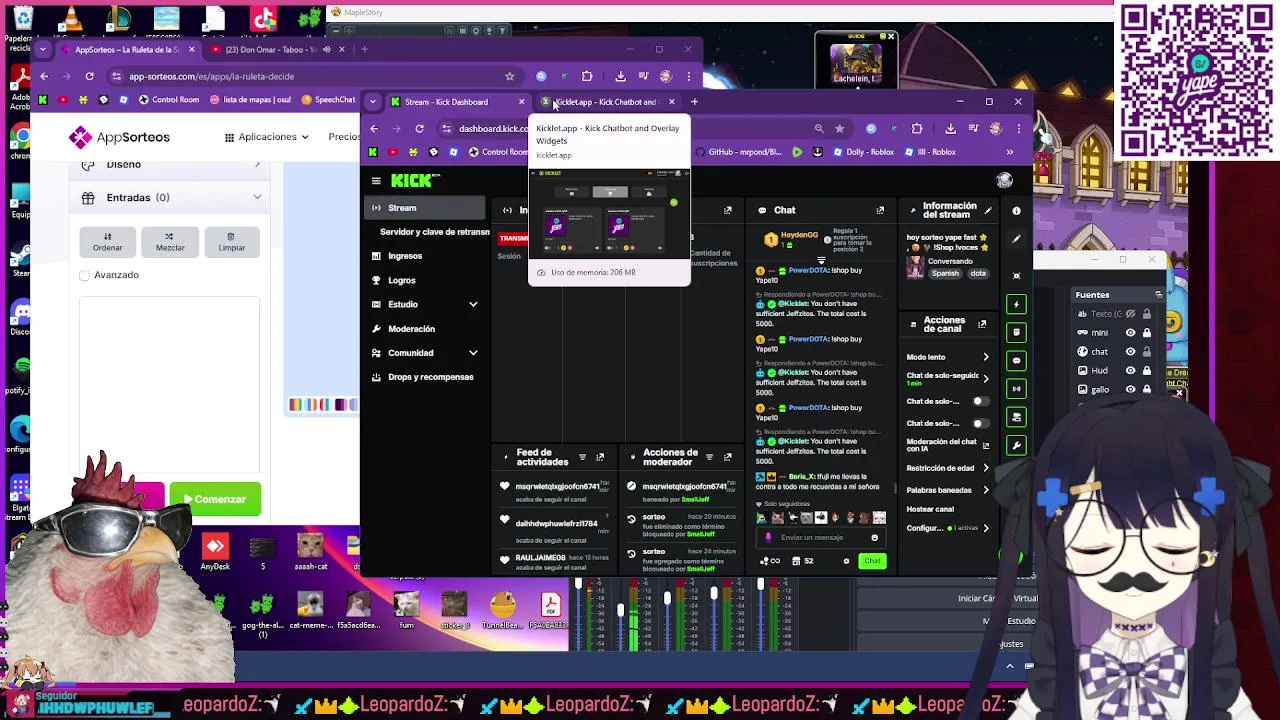
Task: Open AnyDesk desktop shortcut
Action: (x=215, y=552)
